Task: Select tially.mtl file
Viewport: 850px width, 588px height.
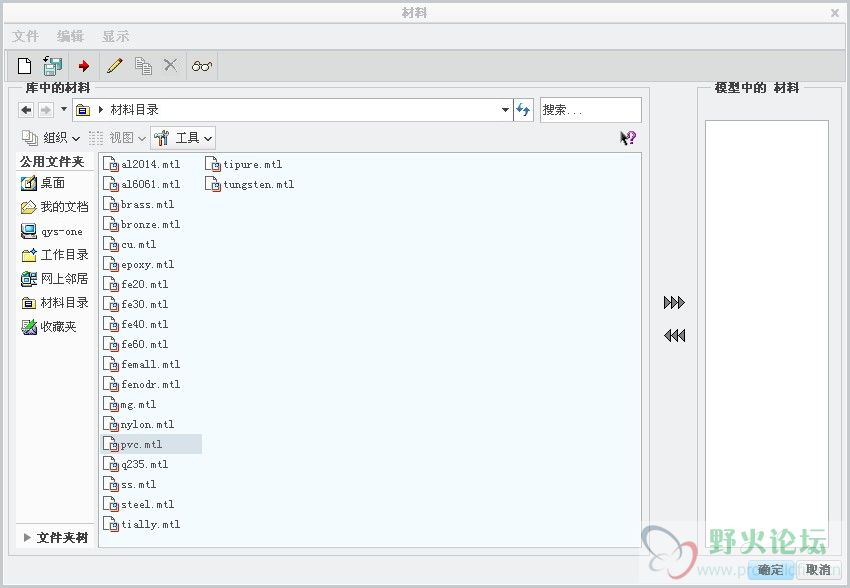Action: click(141, 525)
